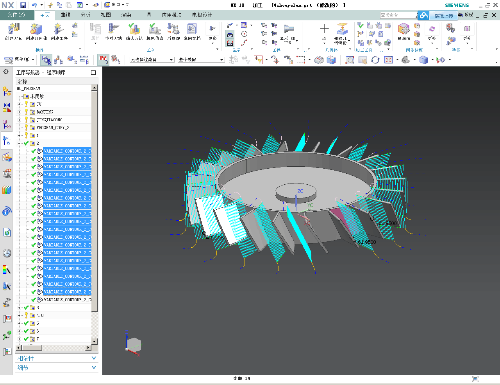Click the Create Operation ribbon icon
This screenshot has height=385, width=500.
point(59,32)
